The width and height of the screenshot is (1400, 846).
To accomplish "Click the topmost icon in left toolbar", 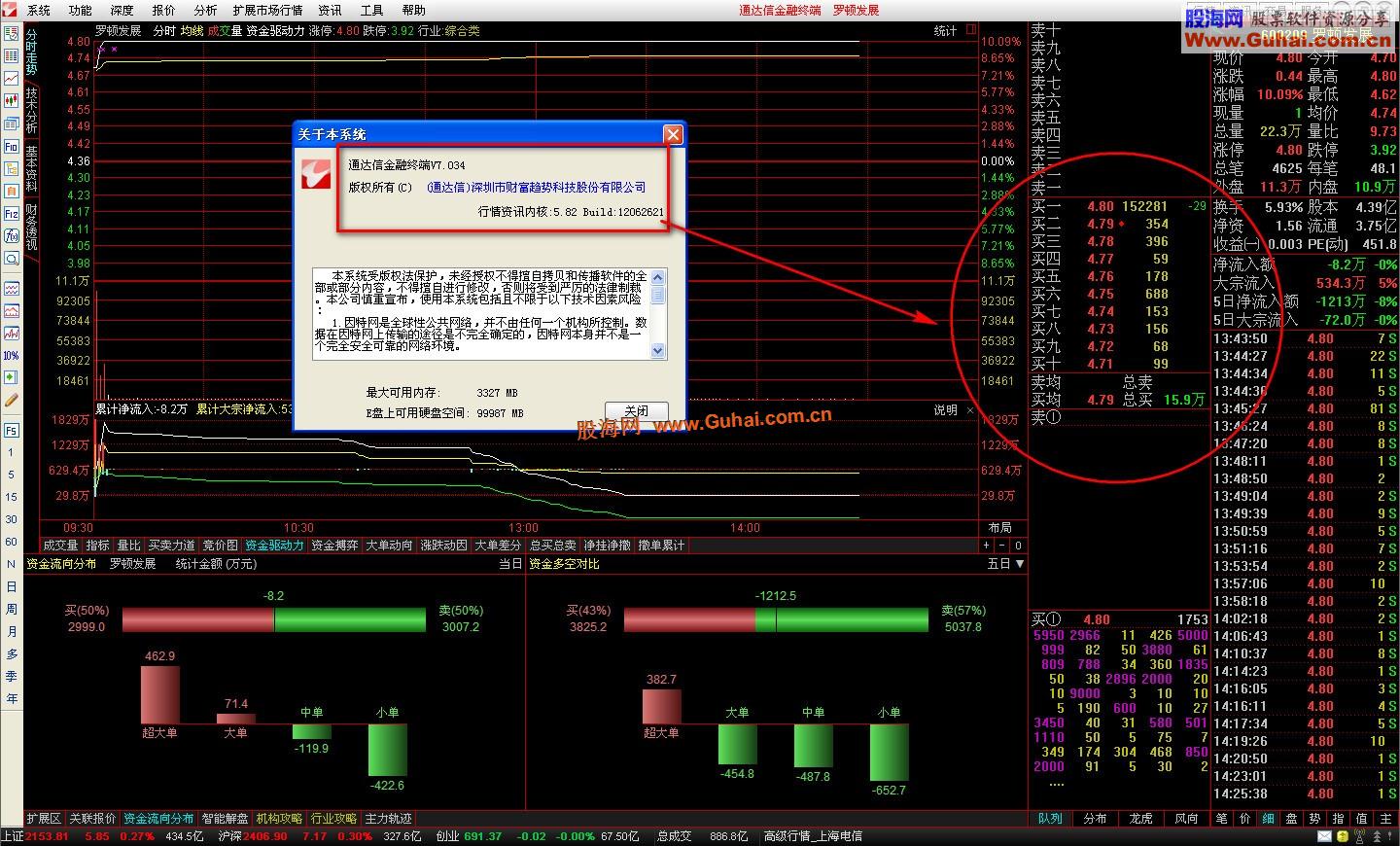I will (12, 33).
